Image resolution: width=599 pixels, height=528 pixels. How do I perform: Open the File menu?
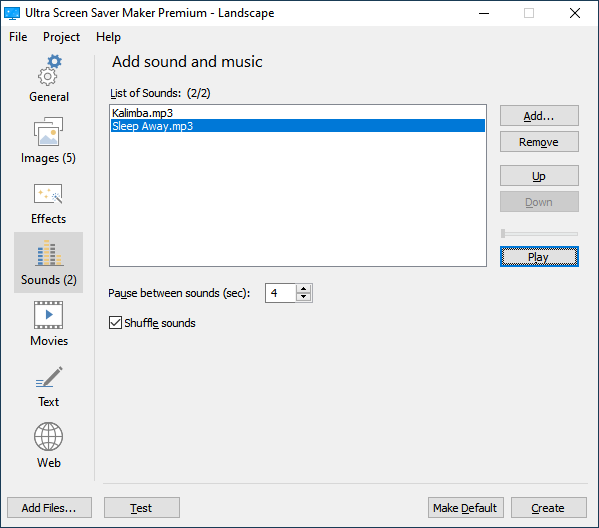(18, 37)
